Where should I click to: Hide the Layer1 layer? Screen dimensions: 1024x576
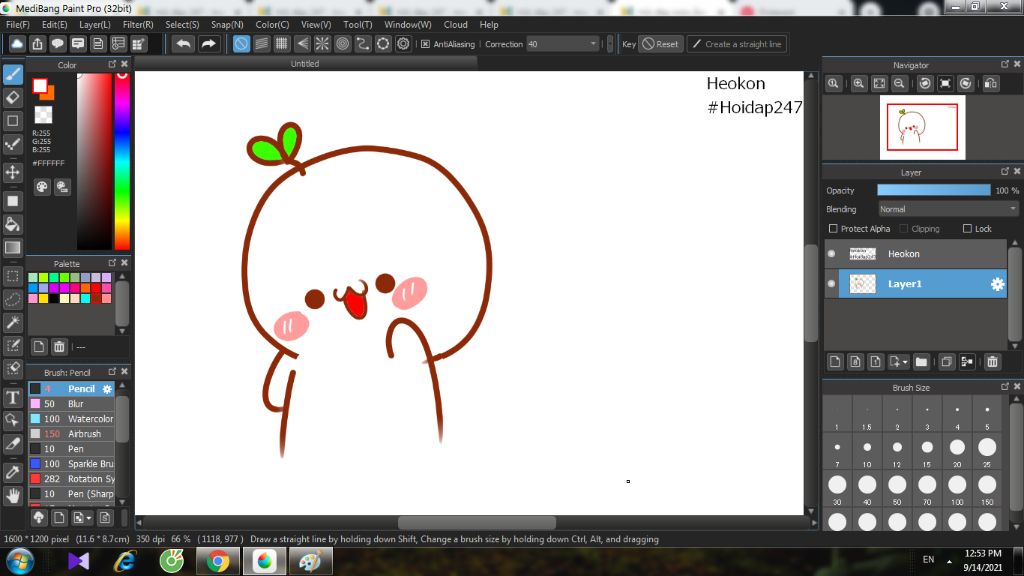(831, 283)
